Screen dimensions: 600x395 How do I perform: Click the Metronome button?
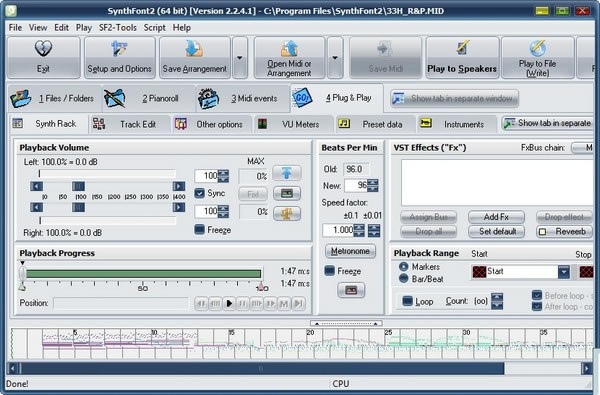pos(350,251)
